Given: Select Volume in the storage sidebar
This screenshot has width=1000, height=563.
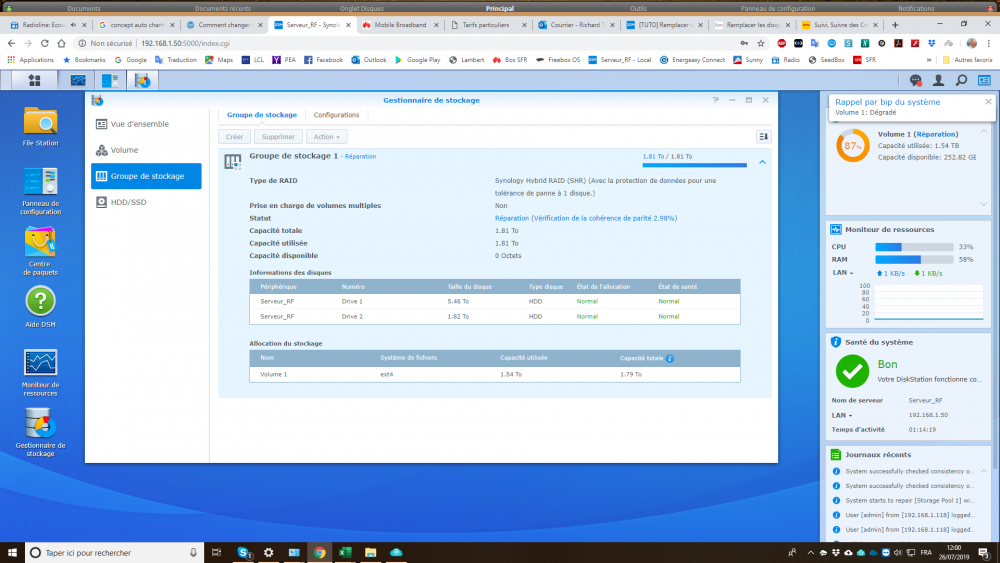Looking at the screenshot, I should 124,150.
